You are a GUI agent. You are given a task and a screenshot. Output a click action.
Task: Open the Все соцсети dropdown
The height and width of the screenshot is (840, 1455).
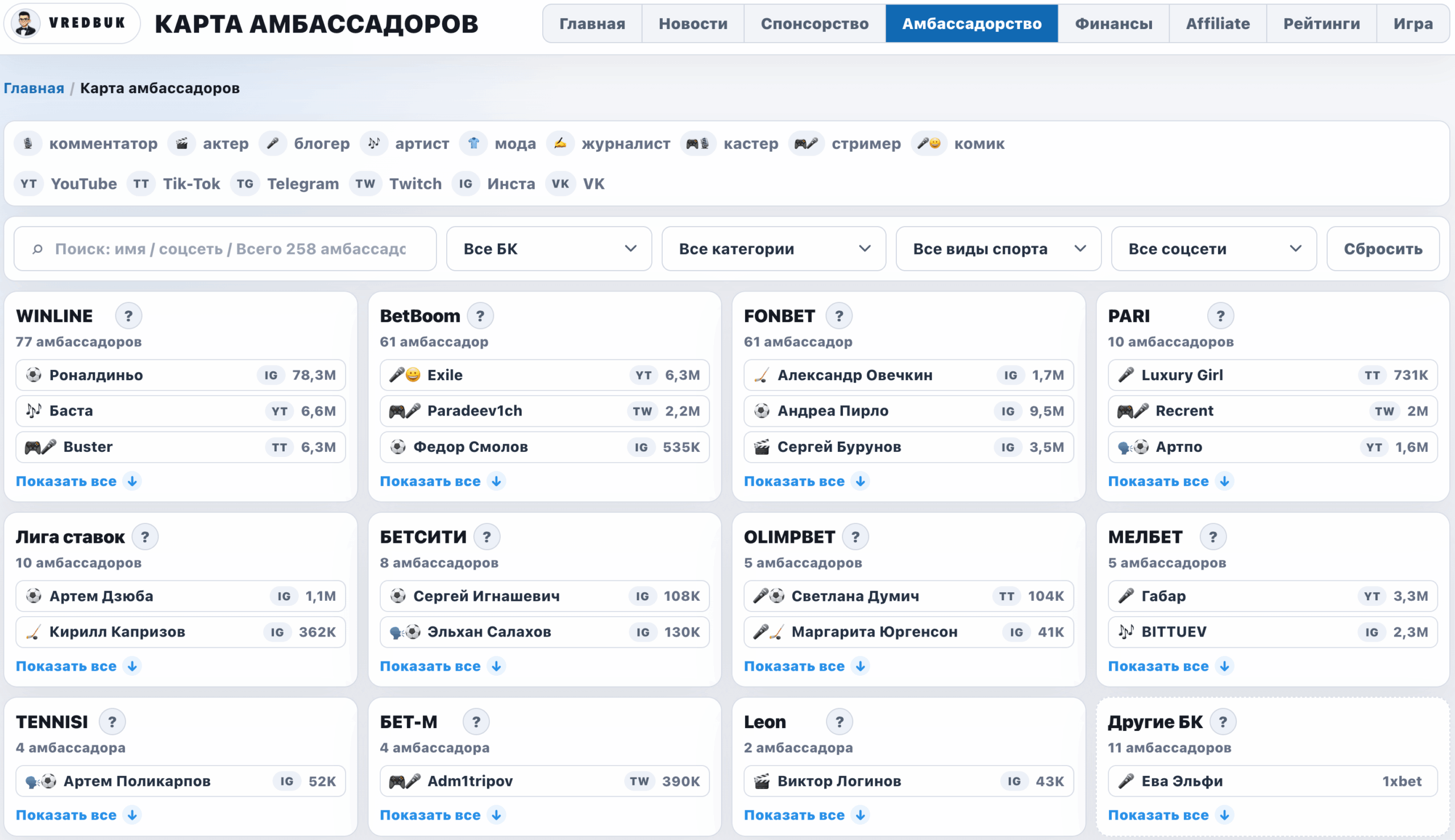[x=1214, y=249]
